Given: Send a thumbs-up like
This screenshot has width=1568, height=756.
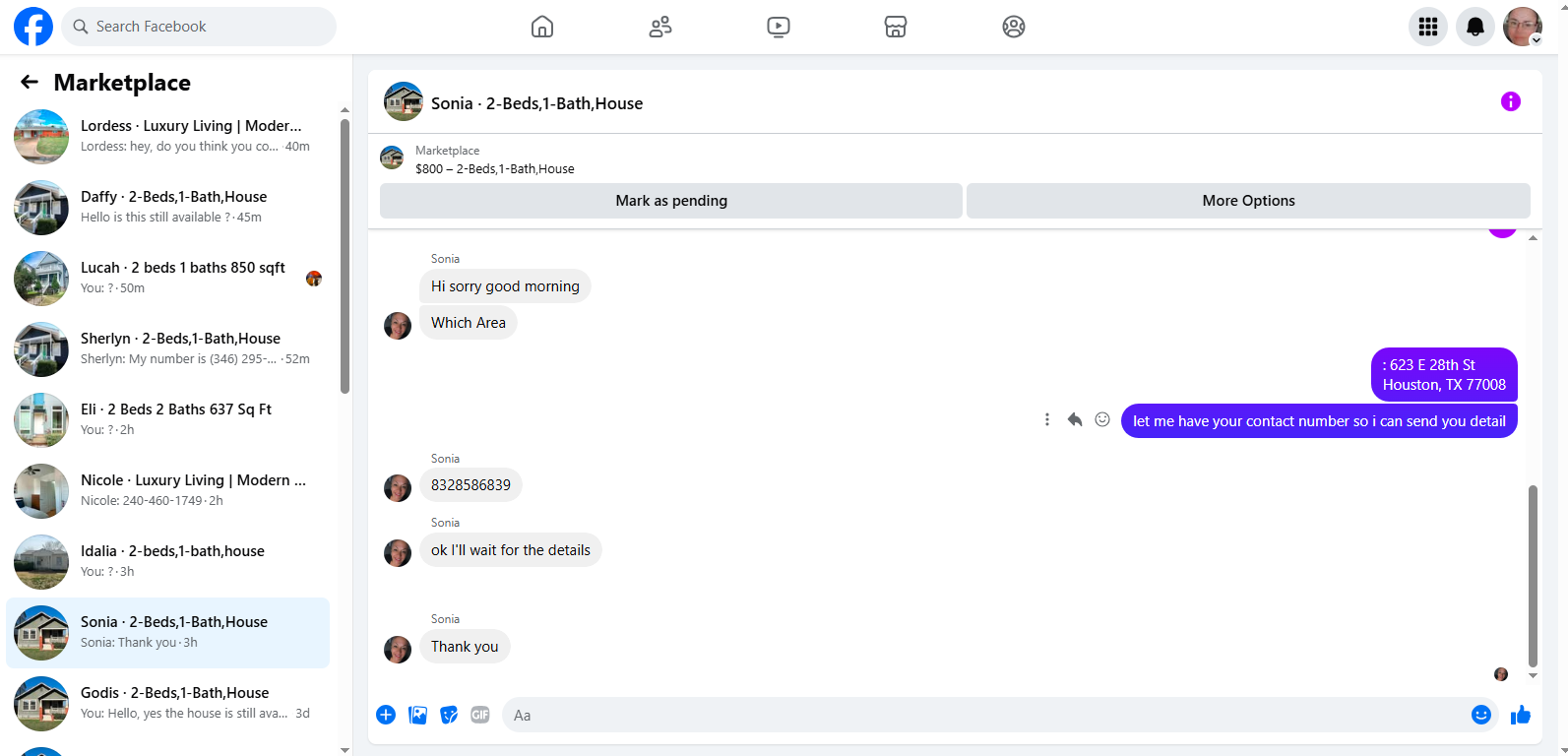Looking at the screenshot, I should coord(1521,715).
